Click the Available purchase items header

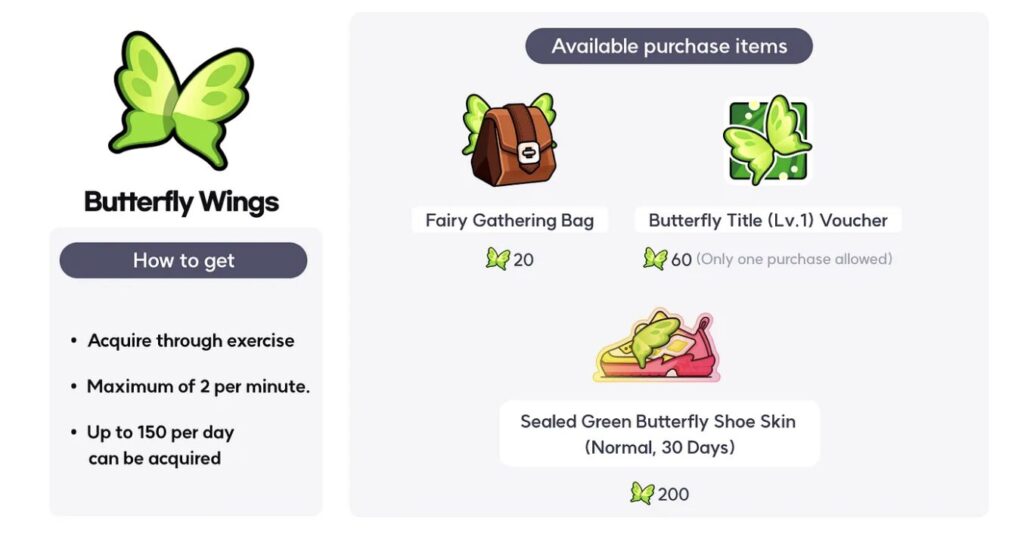(669, 46)
